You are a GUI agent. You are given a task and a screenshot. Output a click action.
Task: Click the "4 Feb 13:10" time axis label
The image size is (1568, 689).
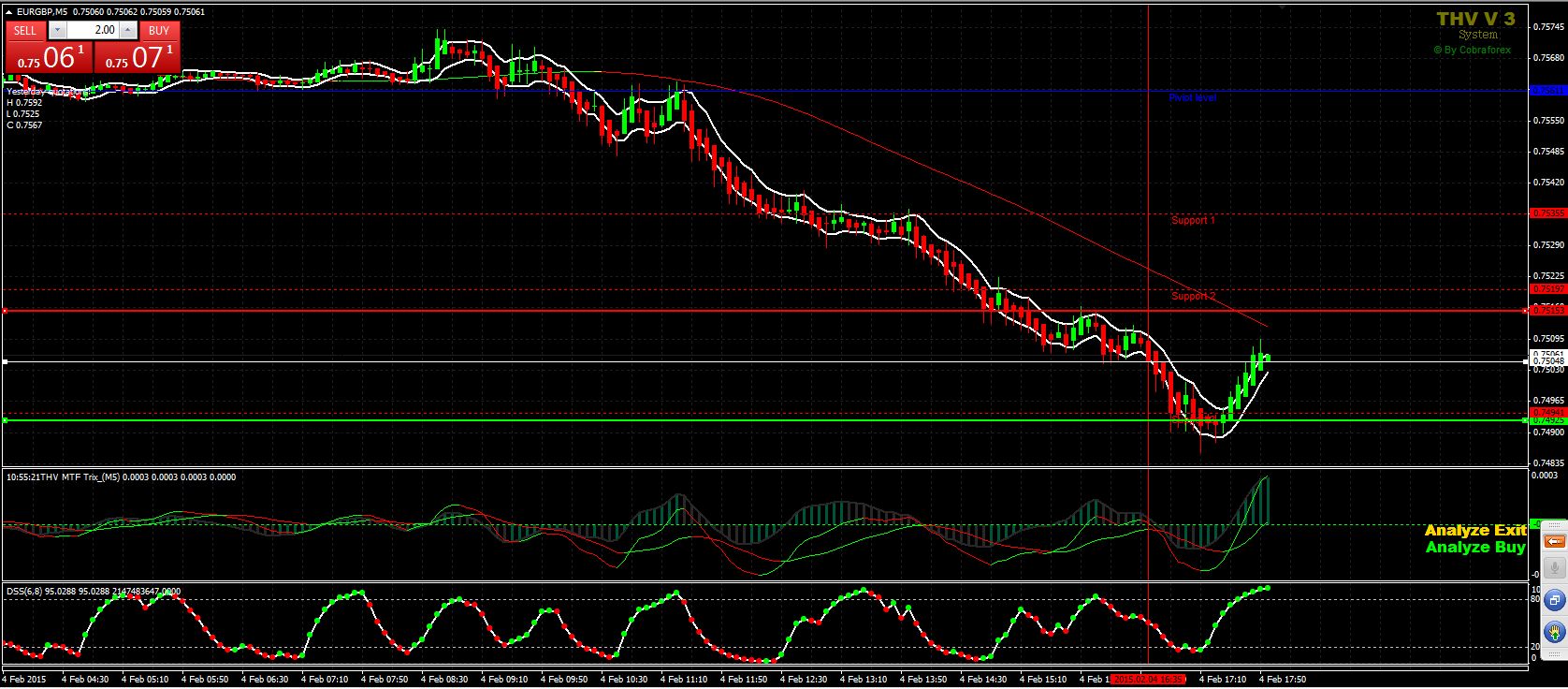pos(864,680)
